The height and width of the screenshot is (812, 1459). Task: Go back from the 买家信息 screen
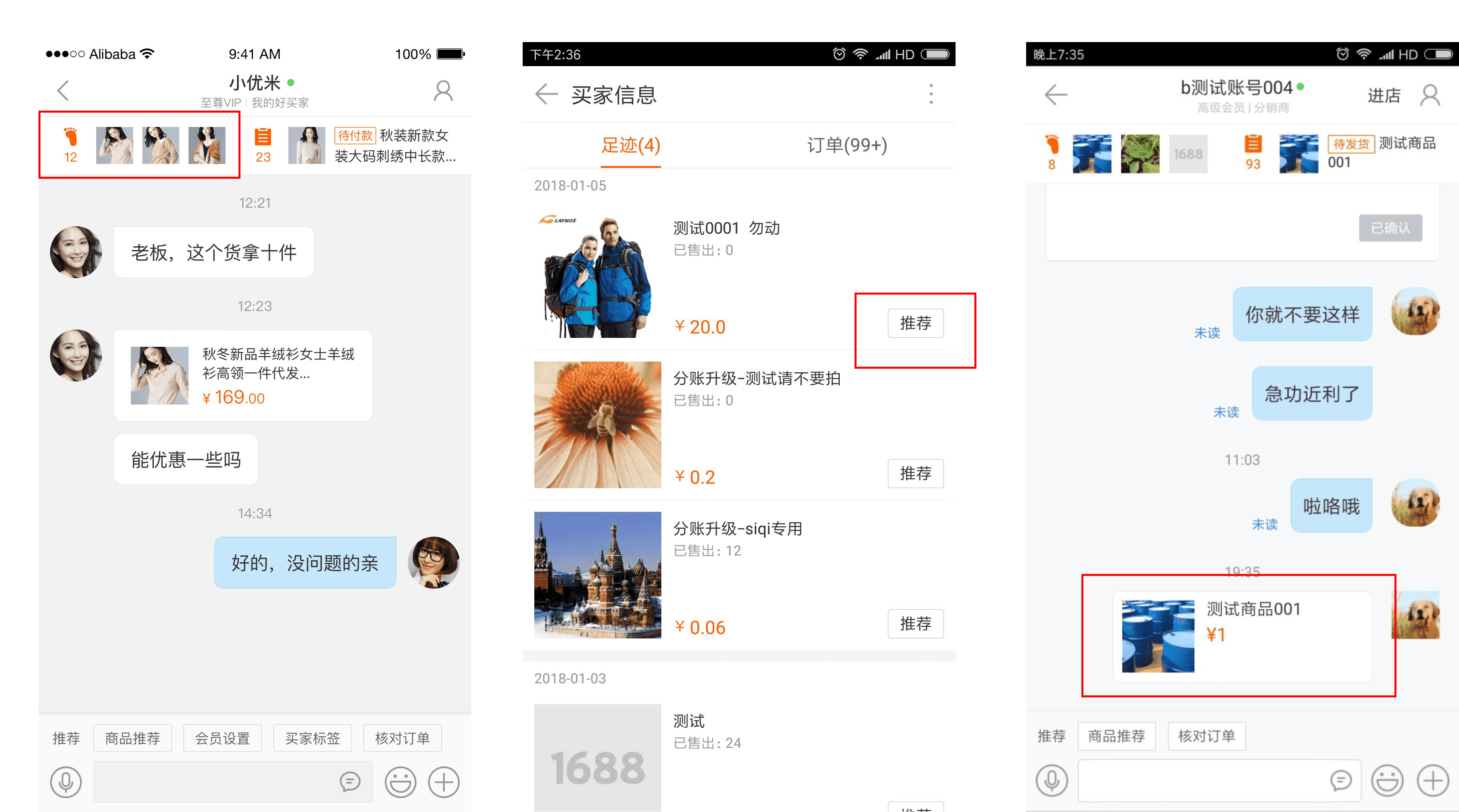click(x=546, y=94)
